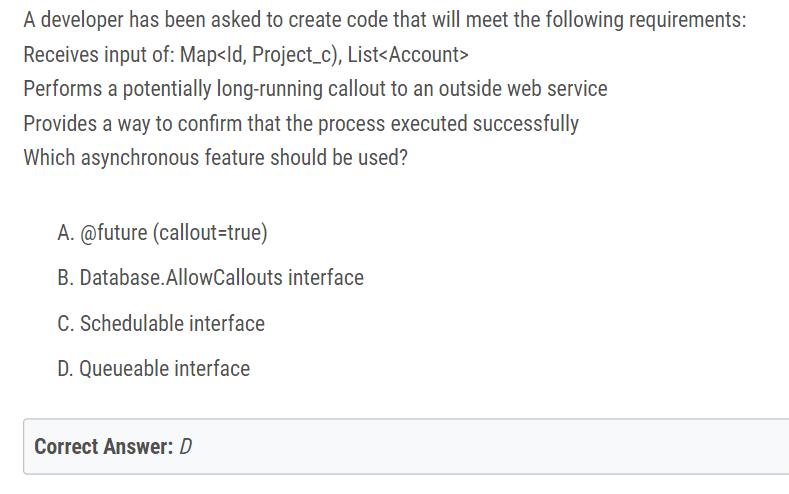The width and height of the screenshot is (789, 494).
Task: Click the line about long-running callout
Action: (315, 89)
